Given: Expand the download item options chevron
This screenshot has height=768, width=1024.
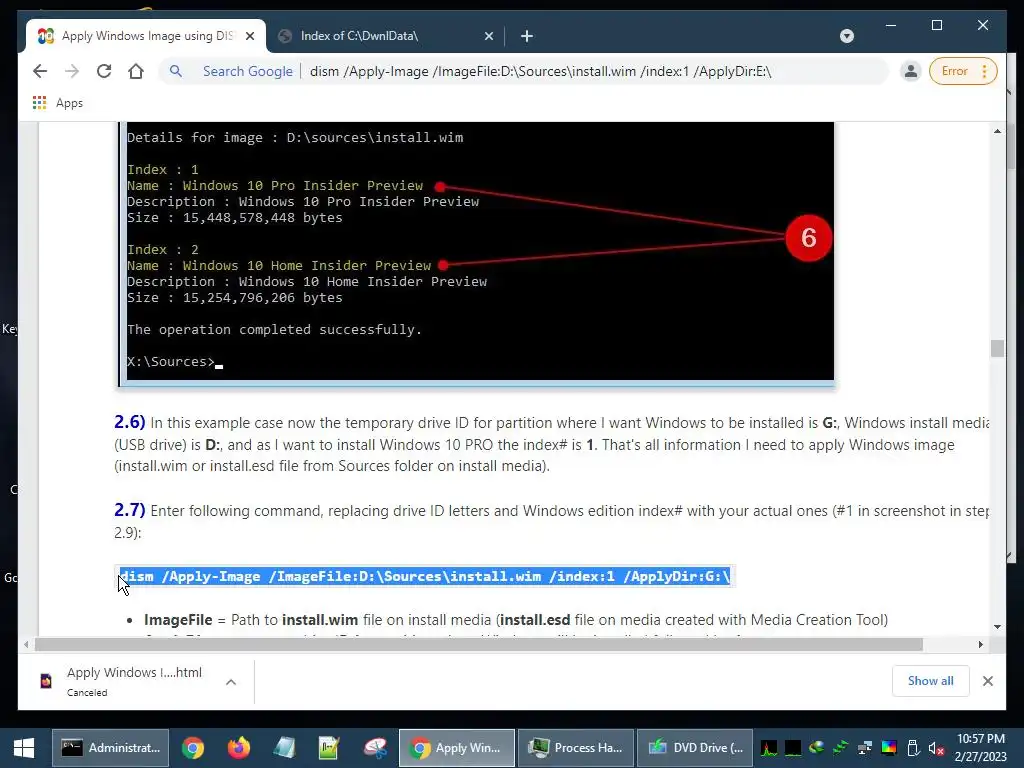Looking at the screenshot, I should [x=231, y=682].
